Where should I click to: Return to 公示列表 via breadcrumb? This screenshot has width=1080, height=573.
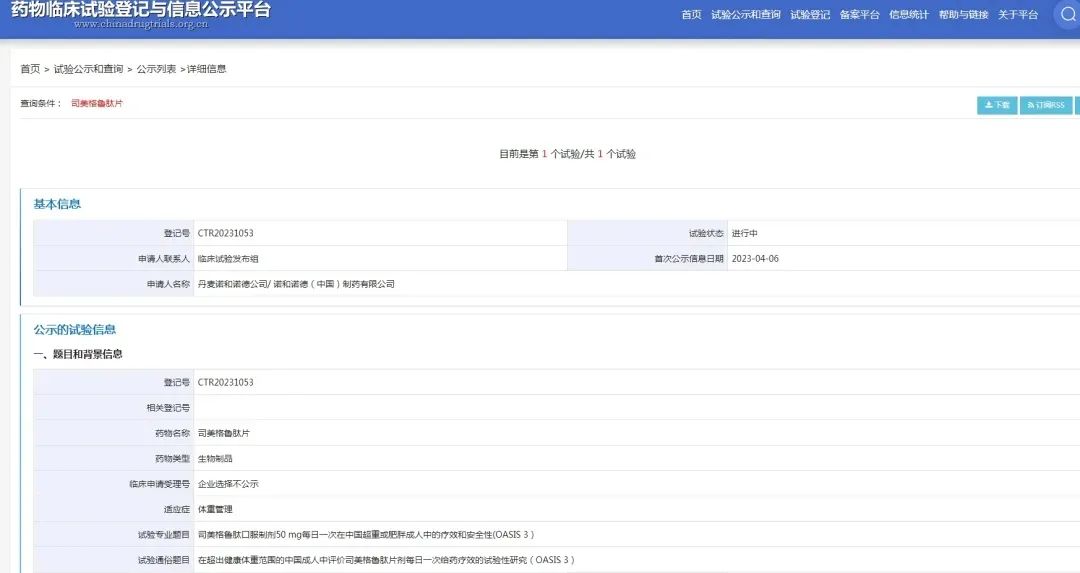(156, 69)
